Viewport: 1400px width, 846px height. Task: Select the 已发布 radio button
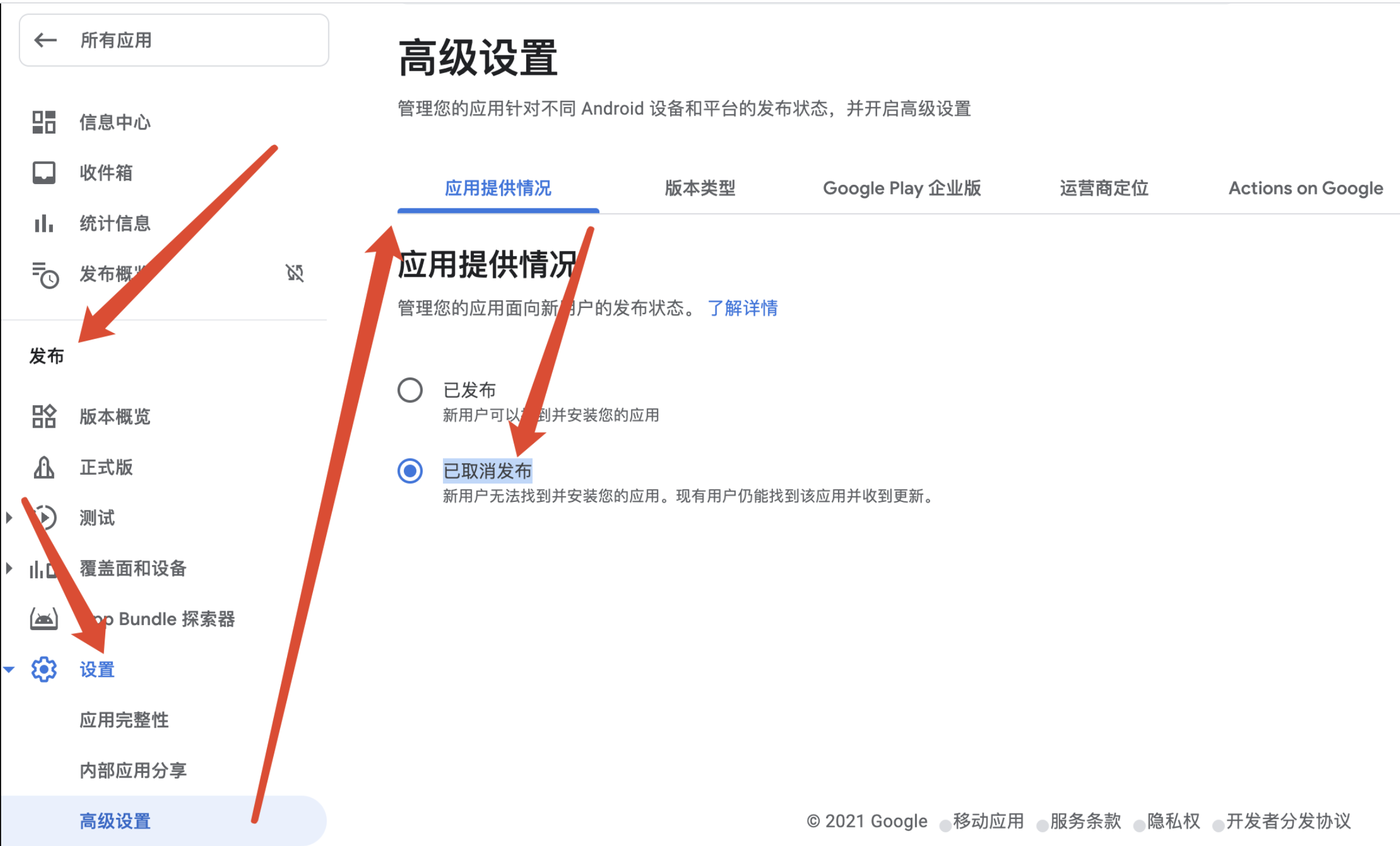(x=410, y=390)
